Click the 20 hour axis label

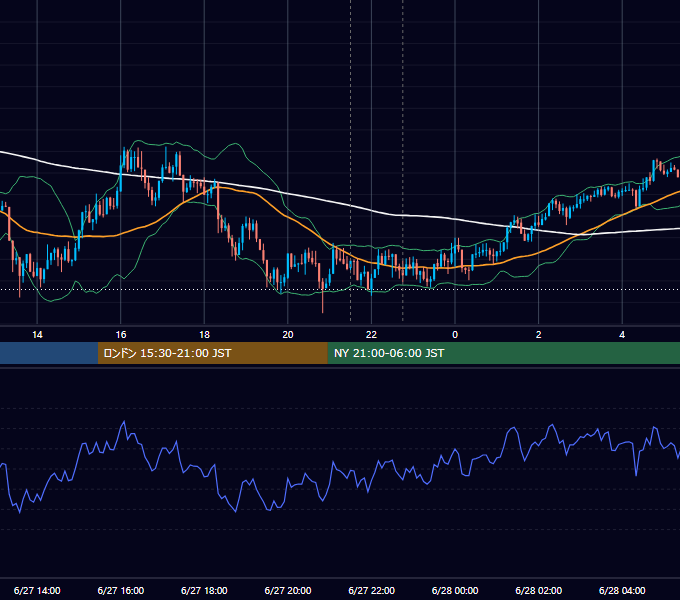(288, 335)
